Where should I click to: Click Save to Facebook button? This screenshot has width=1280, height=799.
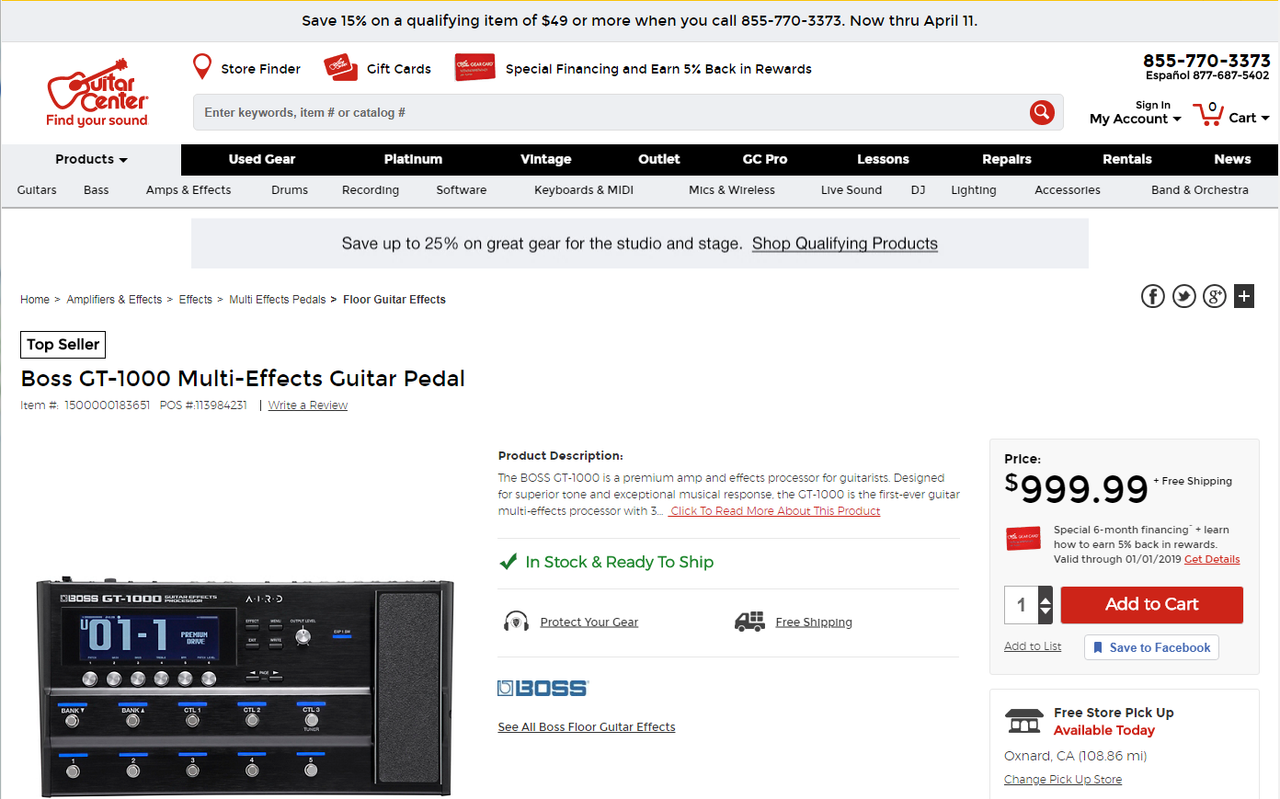1151,647
